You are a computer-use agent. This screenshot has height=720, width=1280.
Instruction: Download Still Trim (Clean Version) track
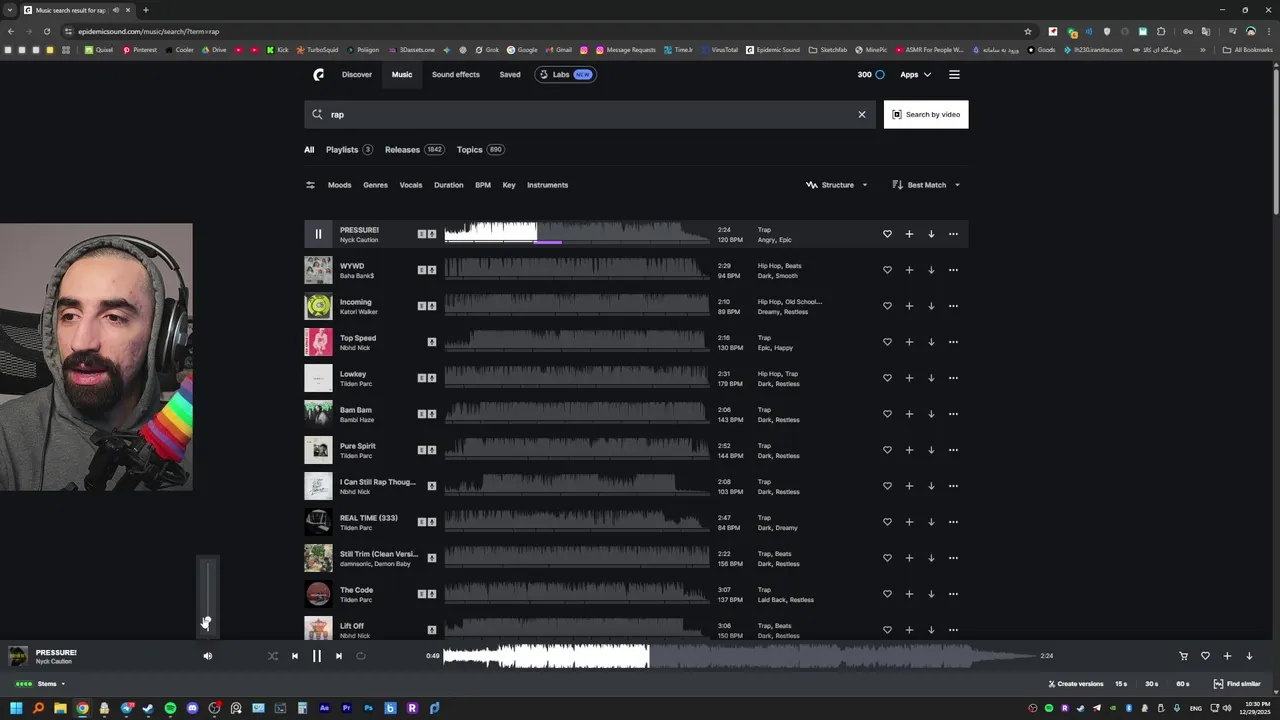point(931,558)
